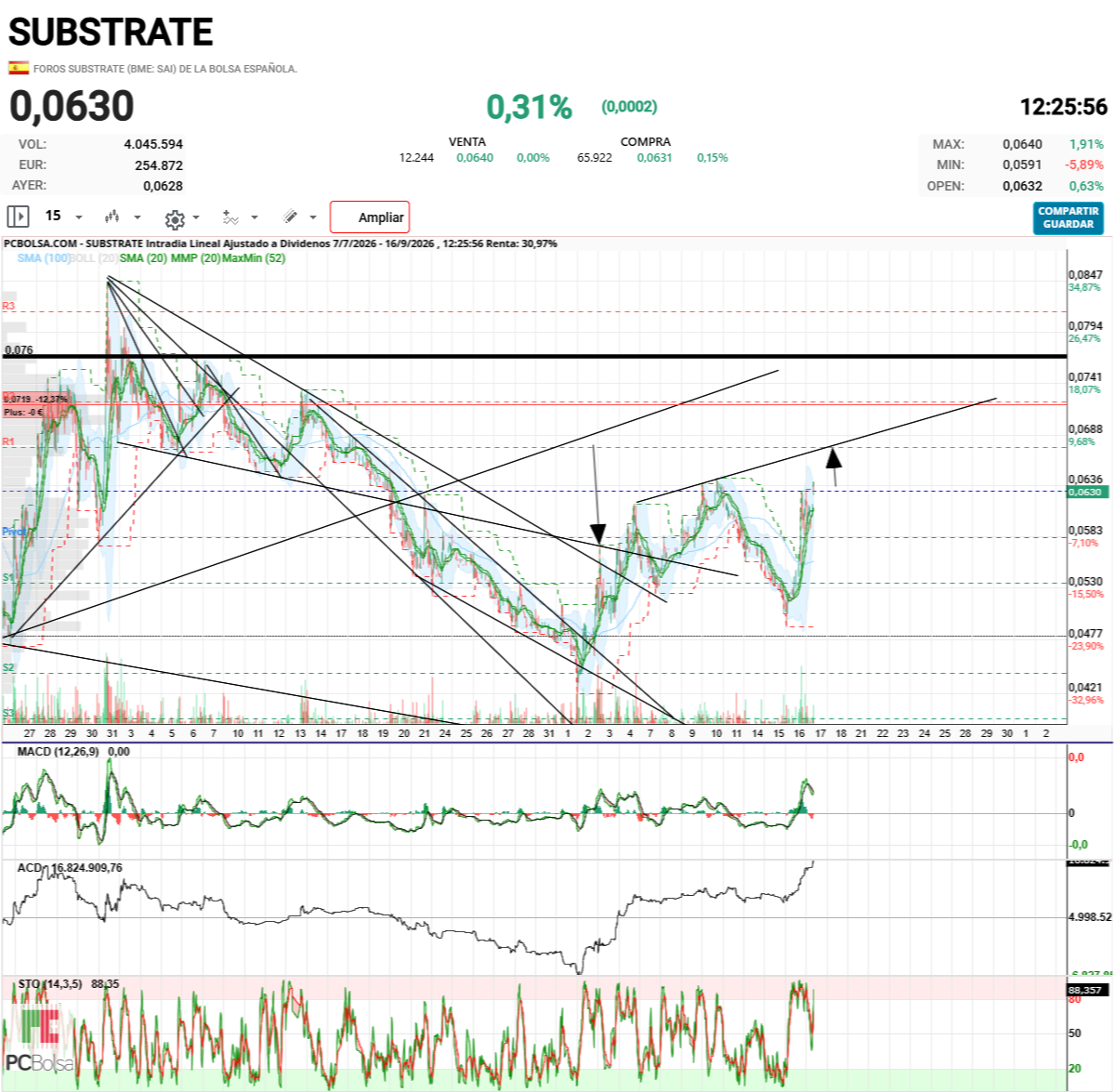
Task: Click the AYER value 0,0628
Action: 163,186
